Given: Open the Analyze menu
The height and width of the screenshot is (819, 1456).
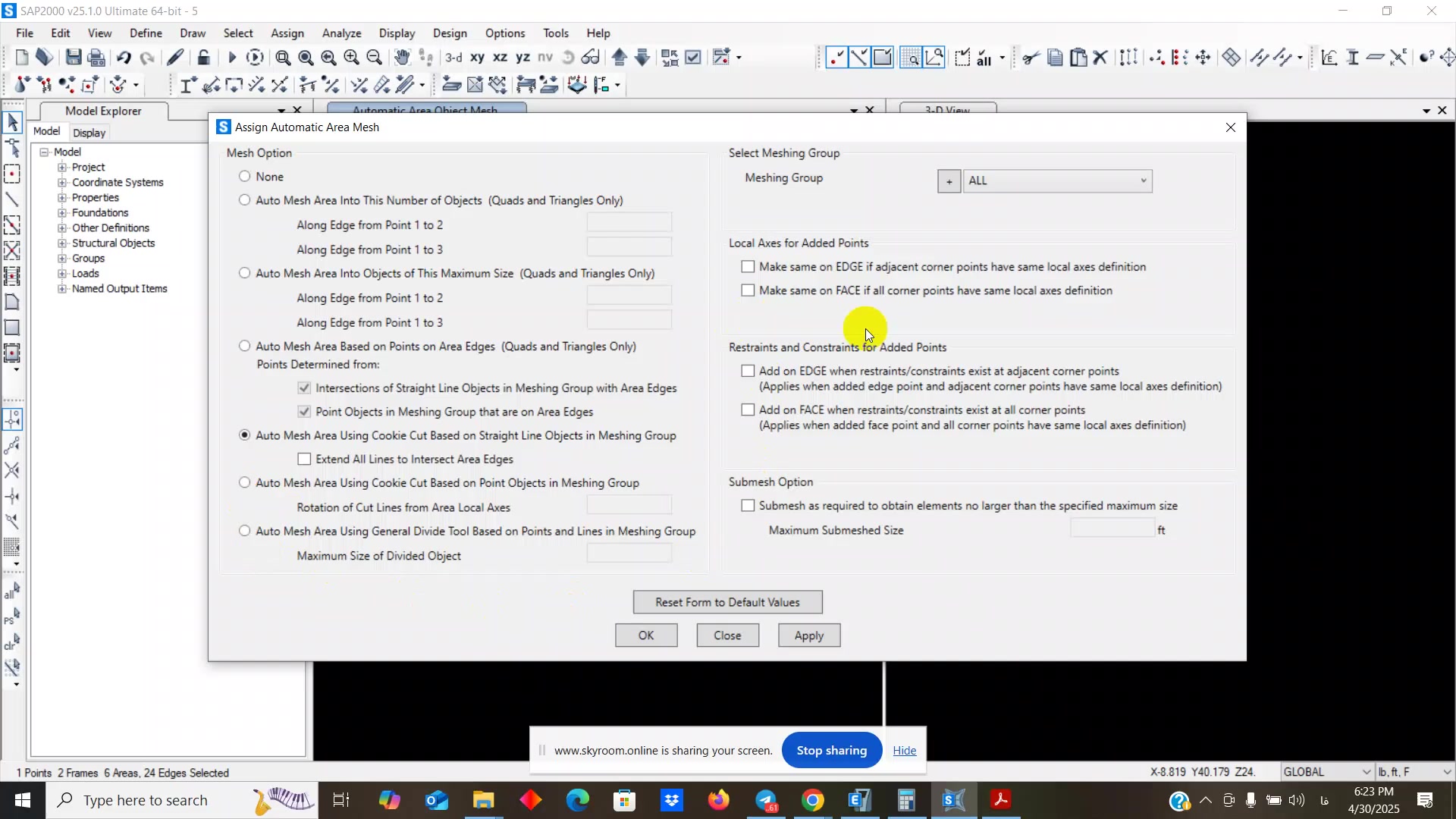Looking at the screenshot, I should pyautogui.click(x=341, y=33).
